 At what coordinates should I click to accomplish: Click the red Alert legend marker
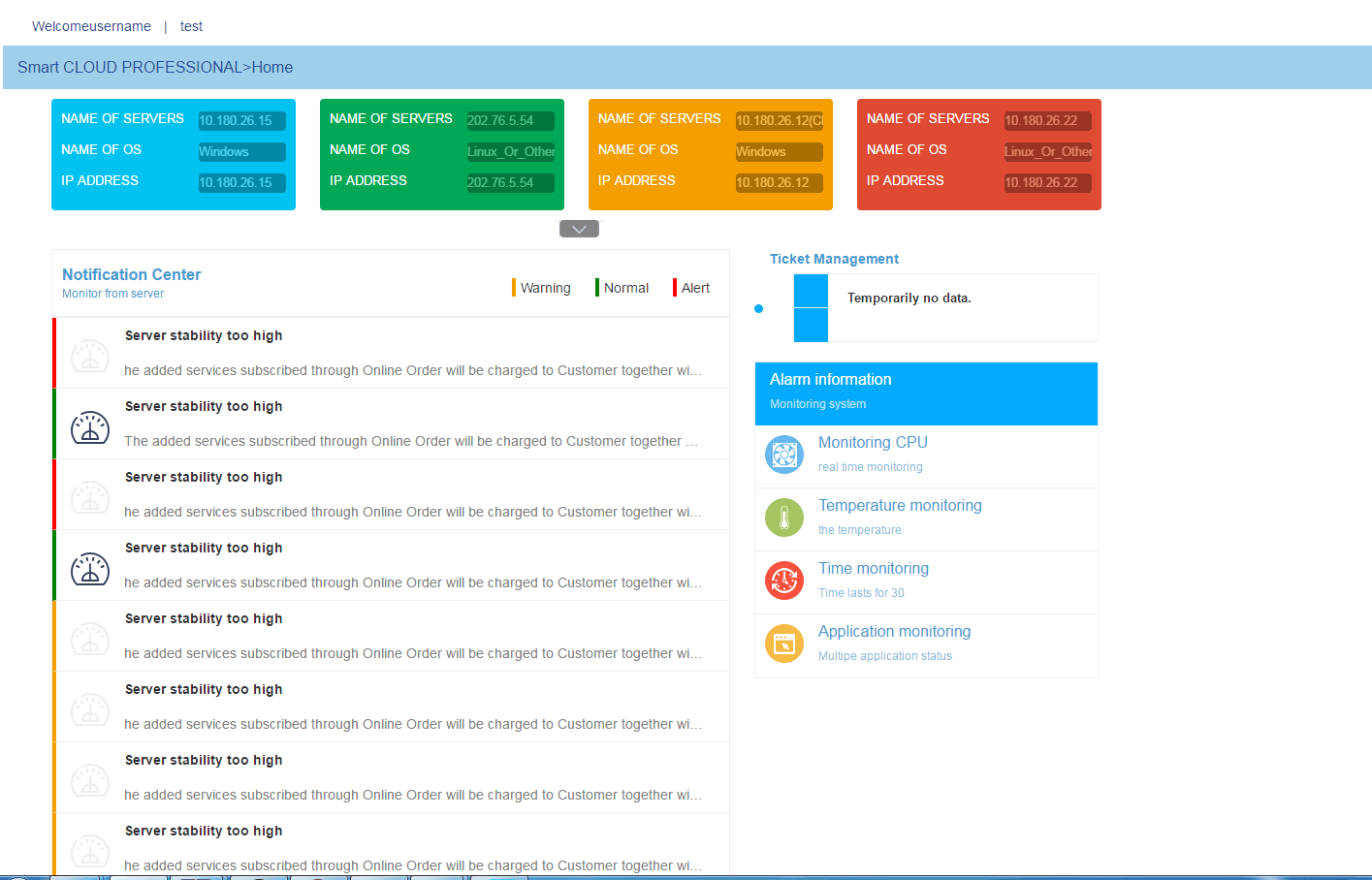tap(675, 288)
